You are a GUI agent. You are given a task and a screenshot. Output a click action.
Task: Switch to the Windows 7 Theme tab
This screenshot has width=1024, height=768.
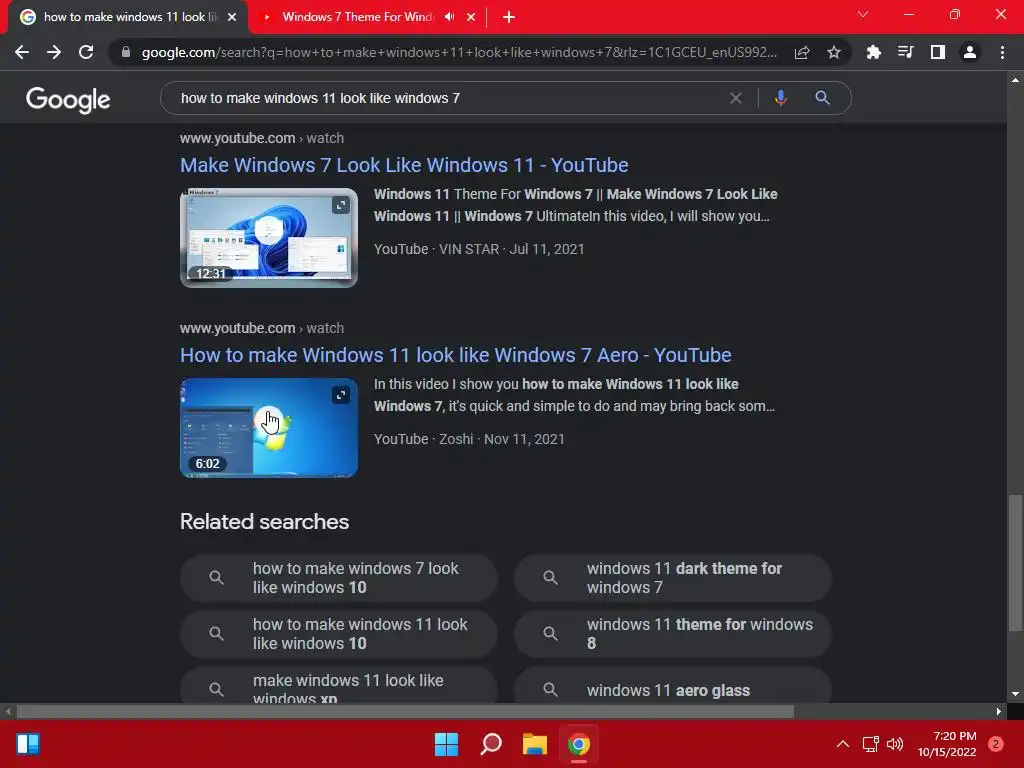(x=357, y=17)
